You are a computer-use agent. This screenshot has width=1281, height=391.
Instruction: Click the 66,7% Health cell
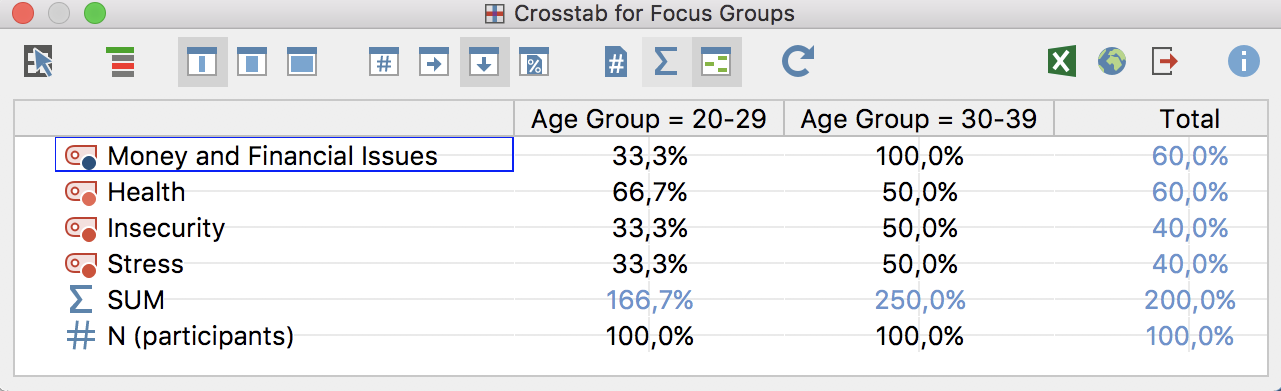click(x=649, y=192)
